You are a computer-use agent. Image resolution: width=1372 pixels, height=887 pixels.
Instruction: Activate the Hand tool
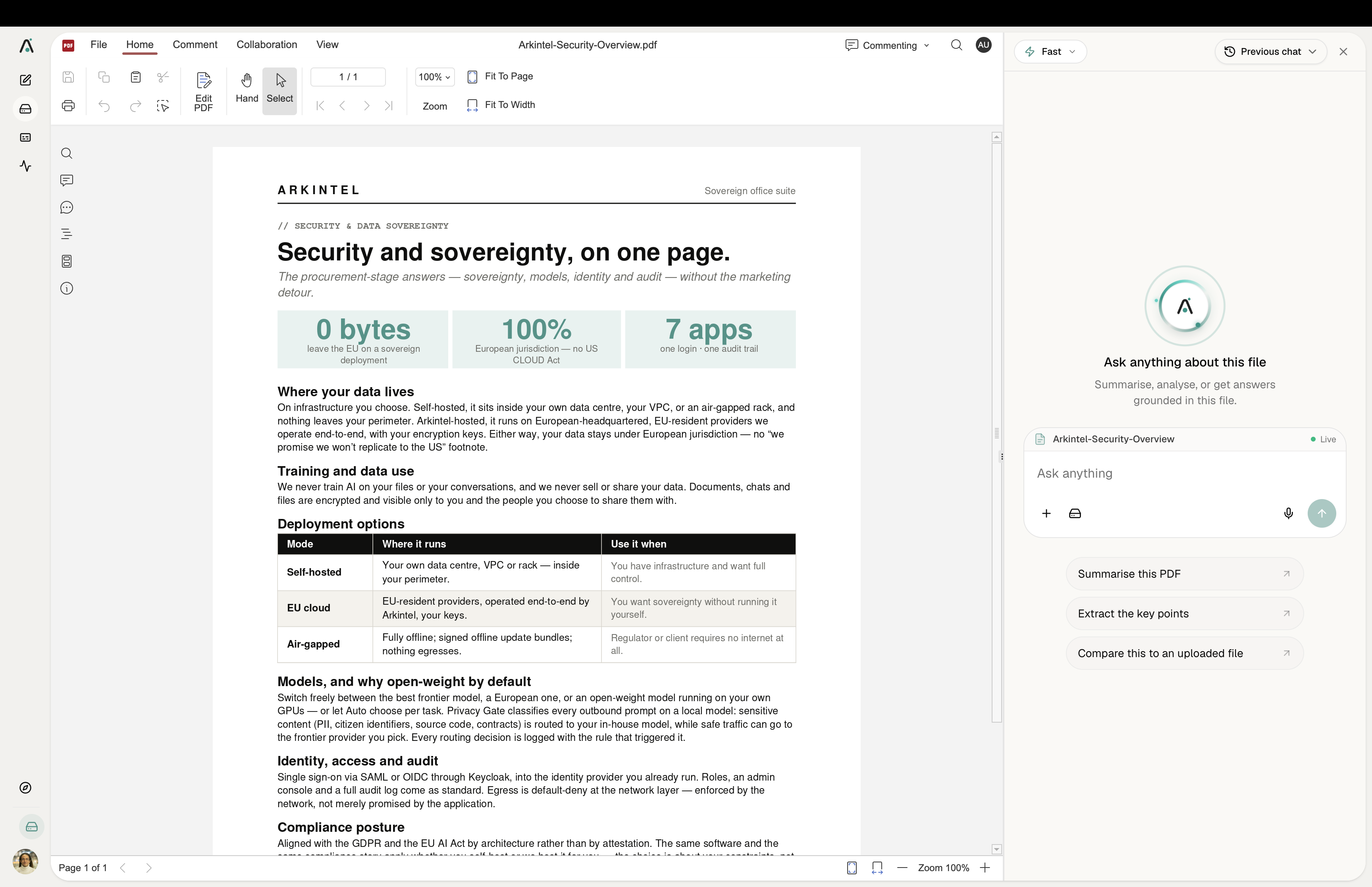coord(247,88)
